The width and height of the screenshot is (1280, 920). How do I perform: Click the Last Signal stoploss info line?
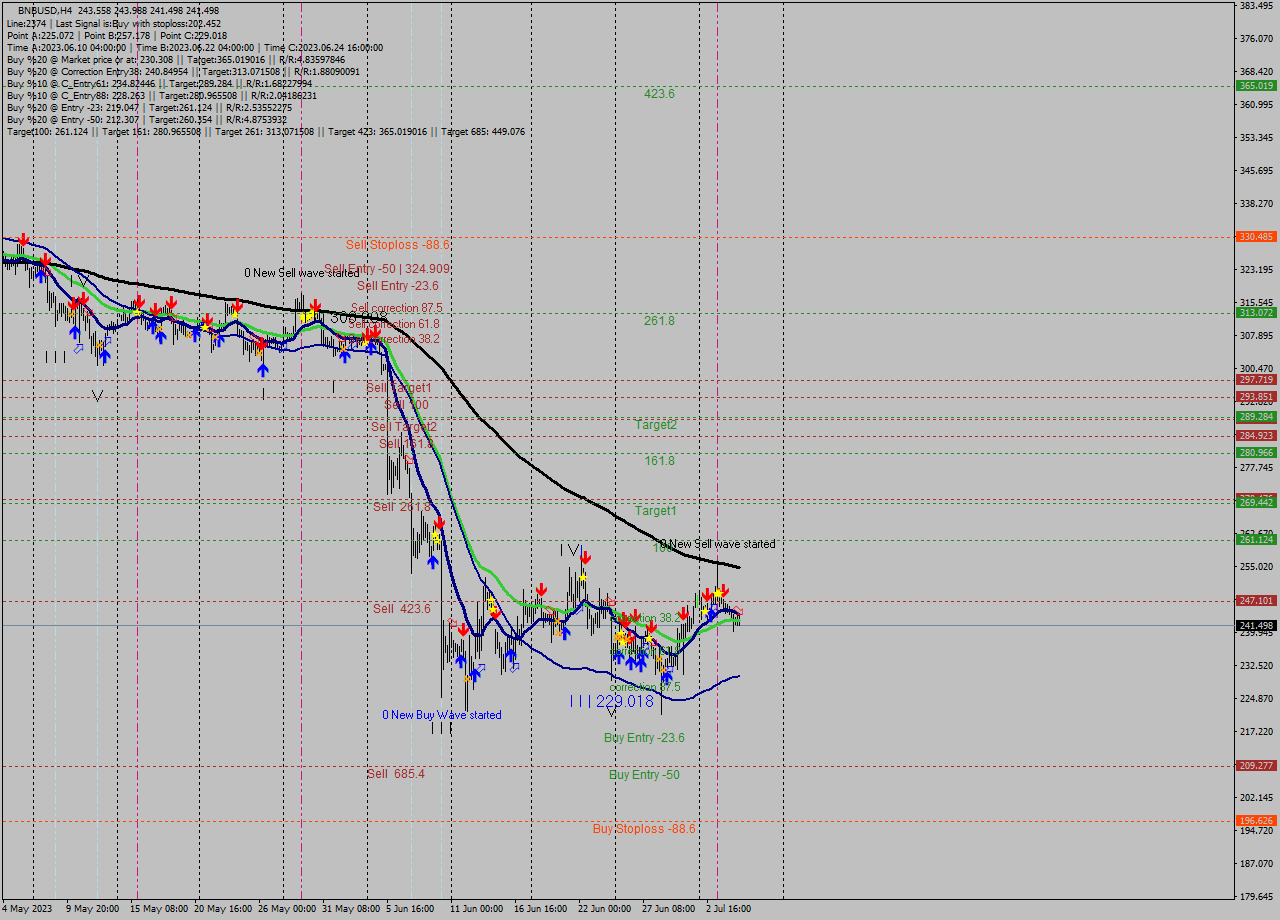[114, 23]
